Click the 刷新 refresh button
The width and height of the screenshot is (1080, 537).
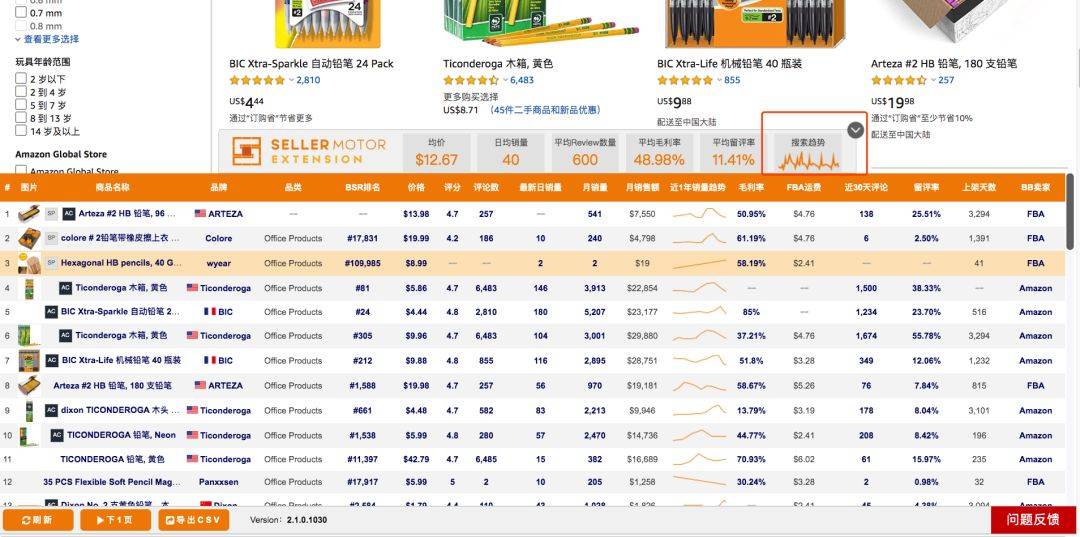pyautogui.click(x=38, y=520)
